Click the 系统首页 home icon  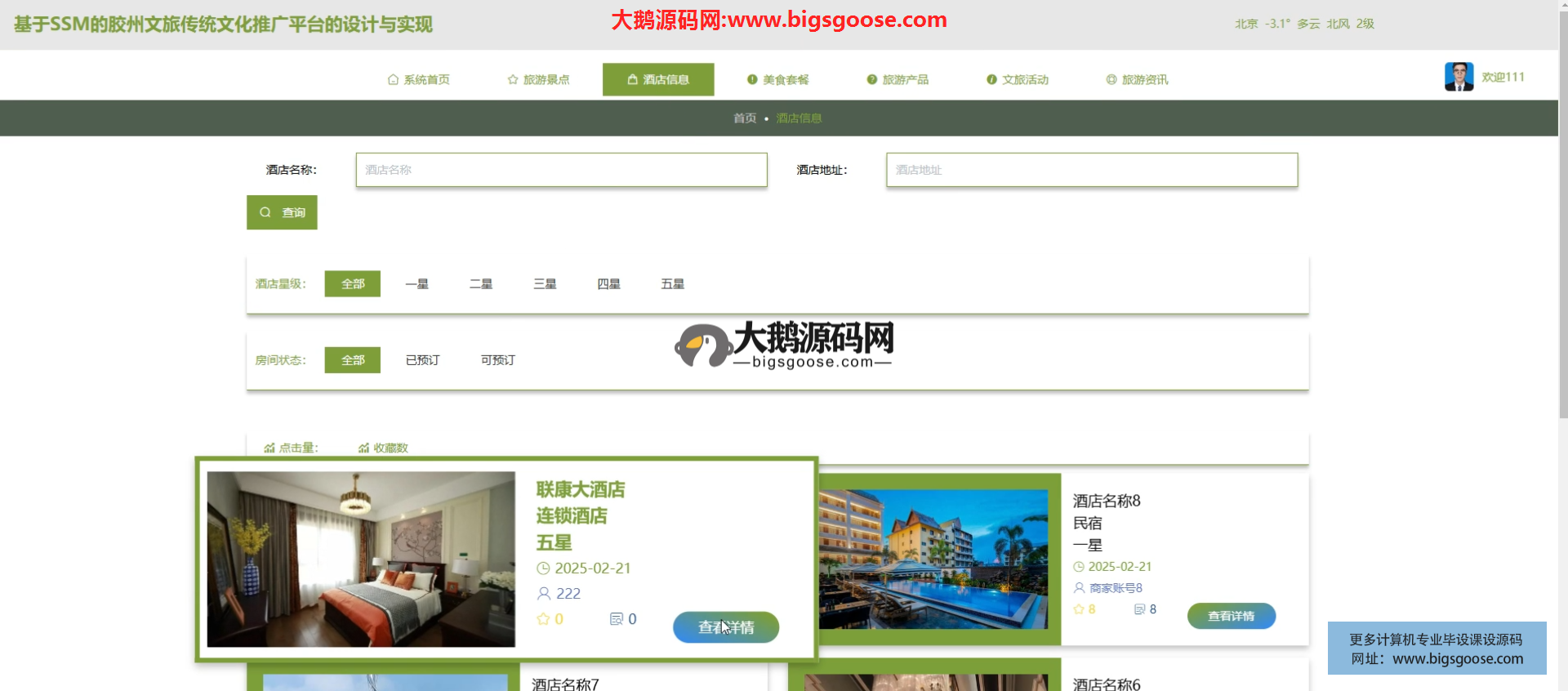pyautogui.click(x=393, y=79)
